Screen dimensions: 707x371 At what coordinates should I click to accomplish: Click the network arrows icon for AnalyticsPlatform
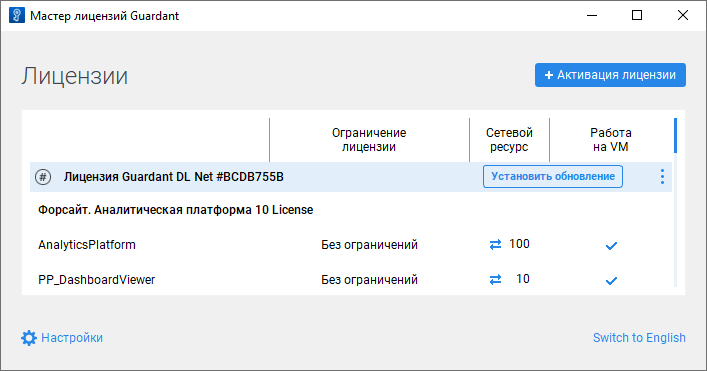(495, 245)
